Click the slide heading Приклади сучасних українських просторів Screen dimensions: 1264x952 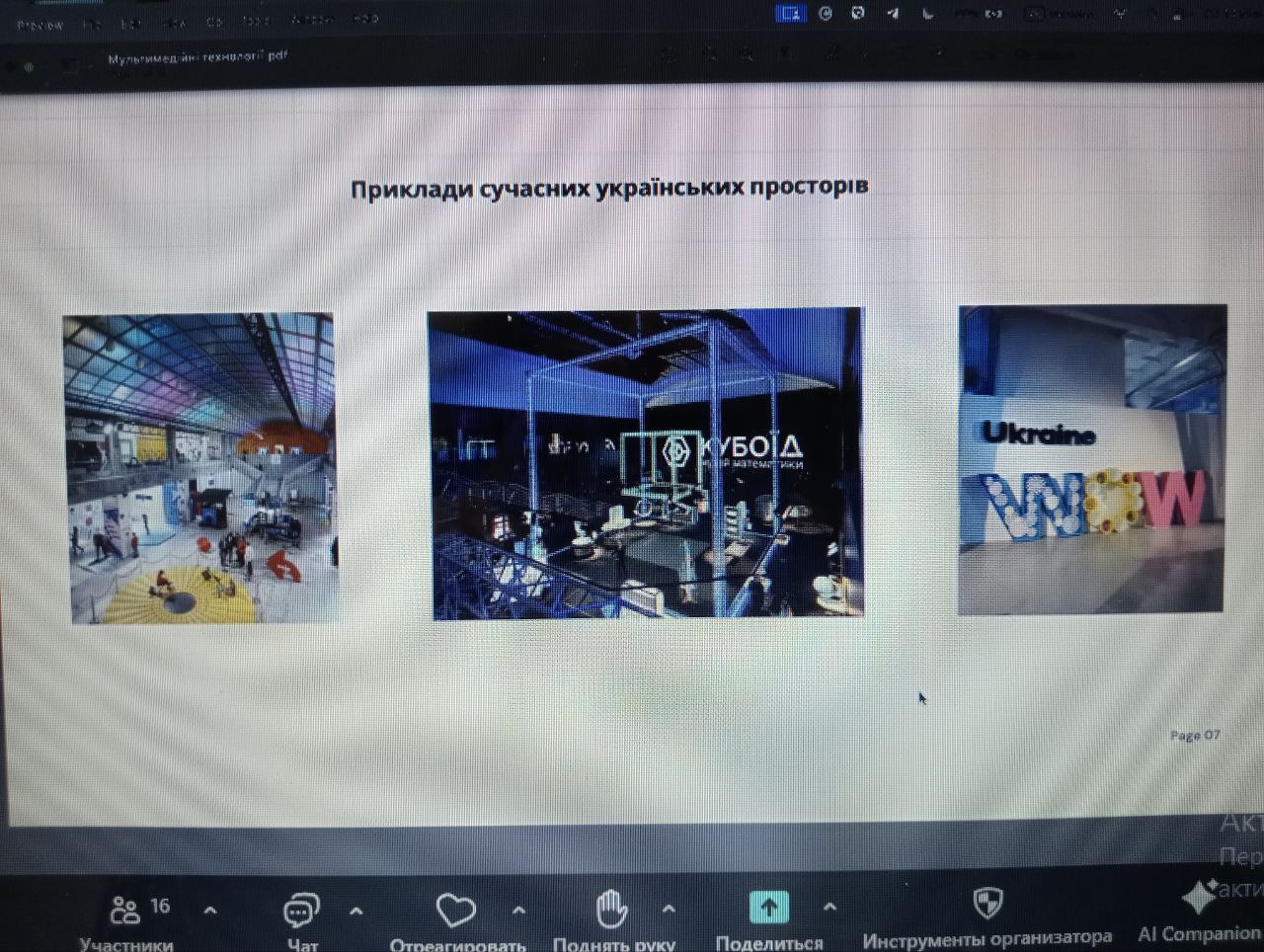pos(609,188)
